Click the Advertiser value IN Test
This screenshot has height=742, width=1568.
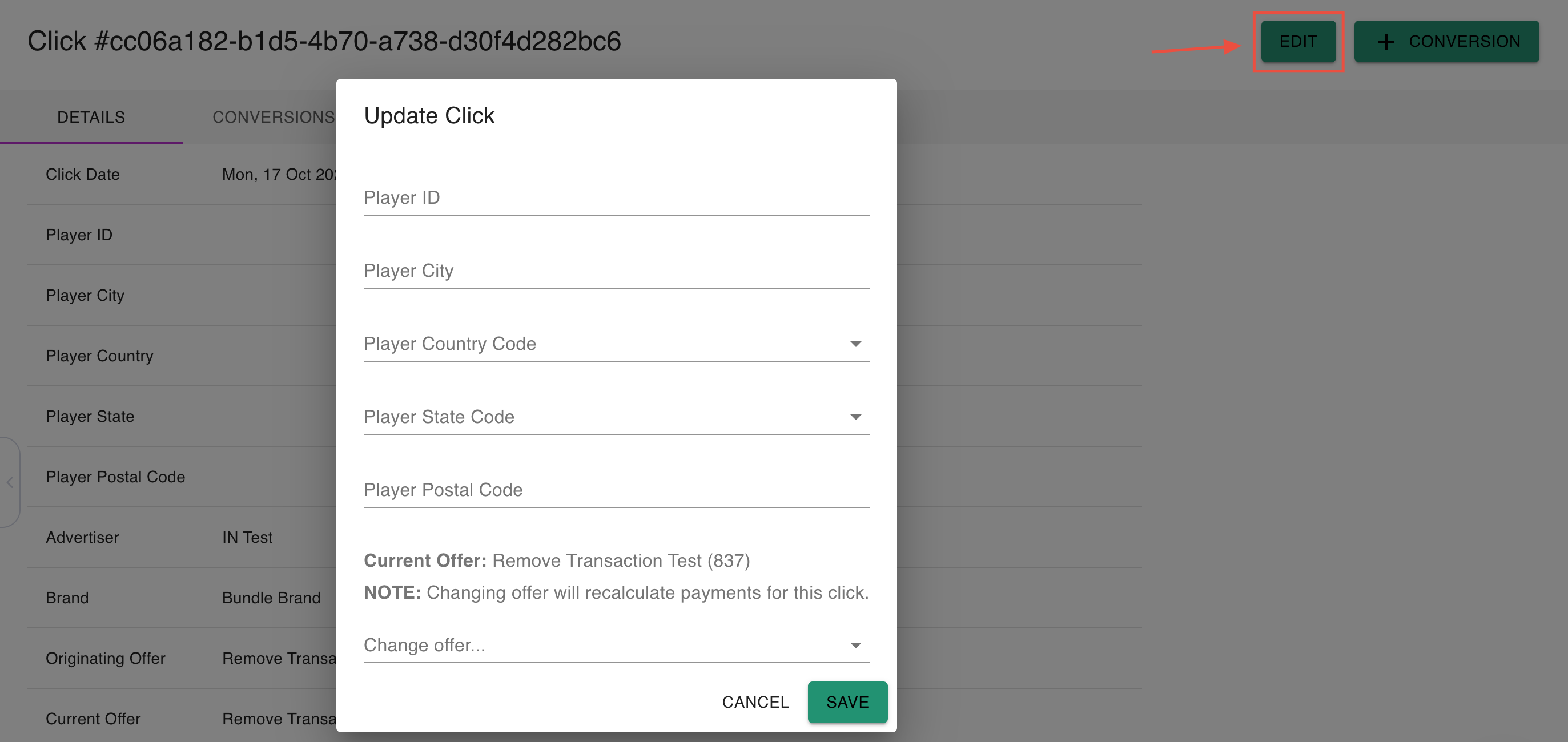click(247, 538)
